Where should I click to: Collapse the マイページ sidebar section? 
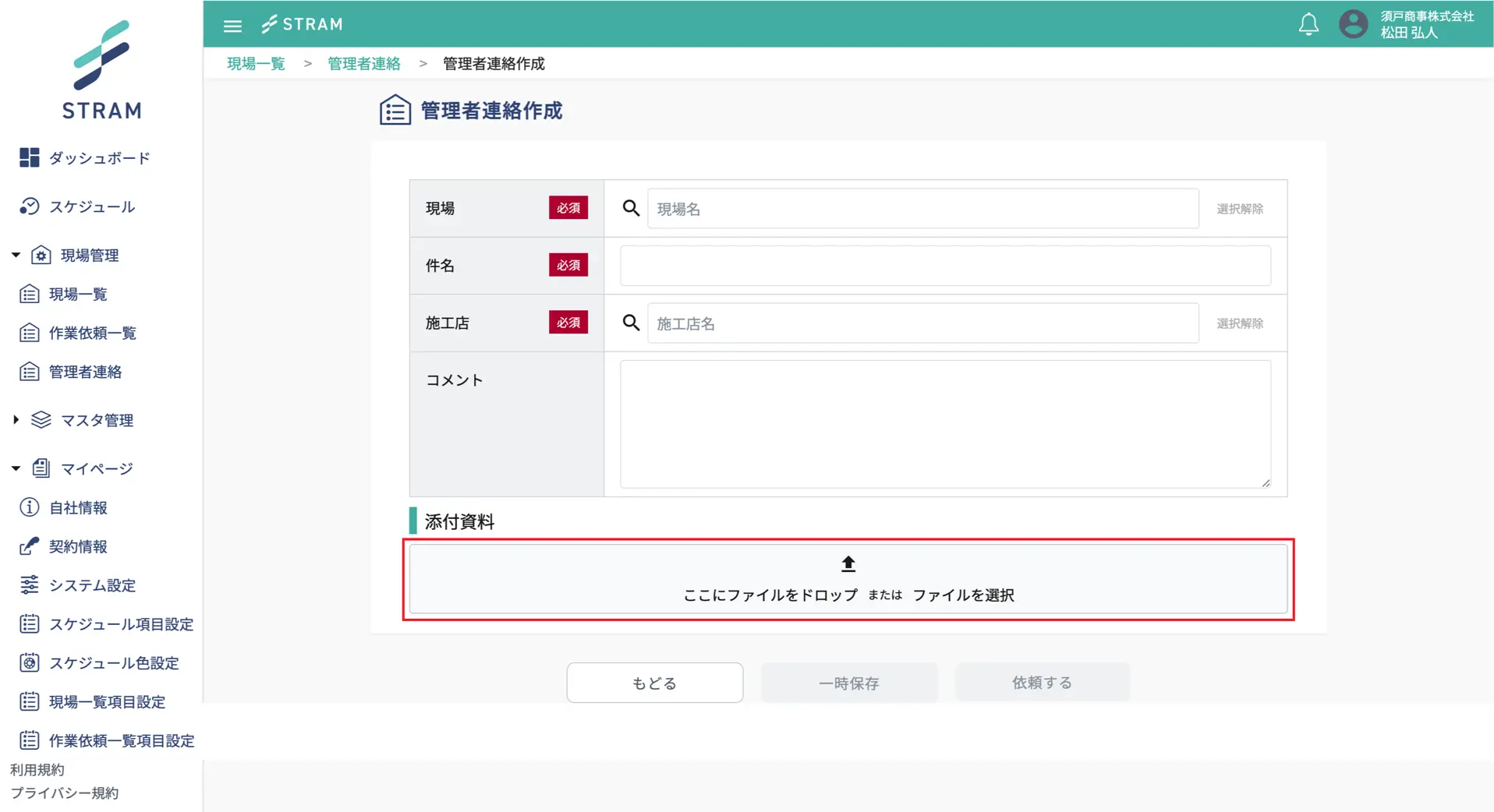tap(16, 468)
